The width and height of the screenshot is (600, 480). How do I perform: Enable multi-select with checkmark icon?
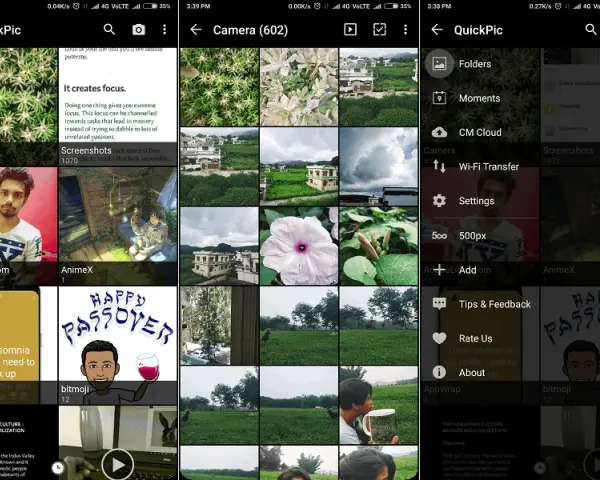379,29
